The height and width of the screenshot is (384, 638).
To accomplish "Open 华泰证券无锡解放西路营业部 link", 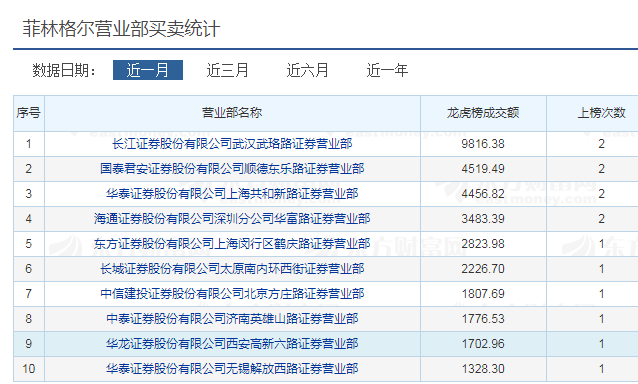I will (x=232, y=369).
